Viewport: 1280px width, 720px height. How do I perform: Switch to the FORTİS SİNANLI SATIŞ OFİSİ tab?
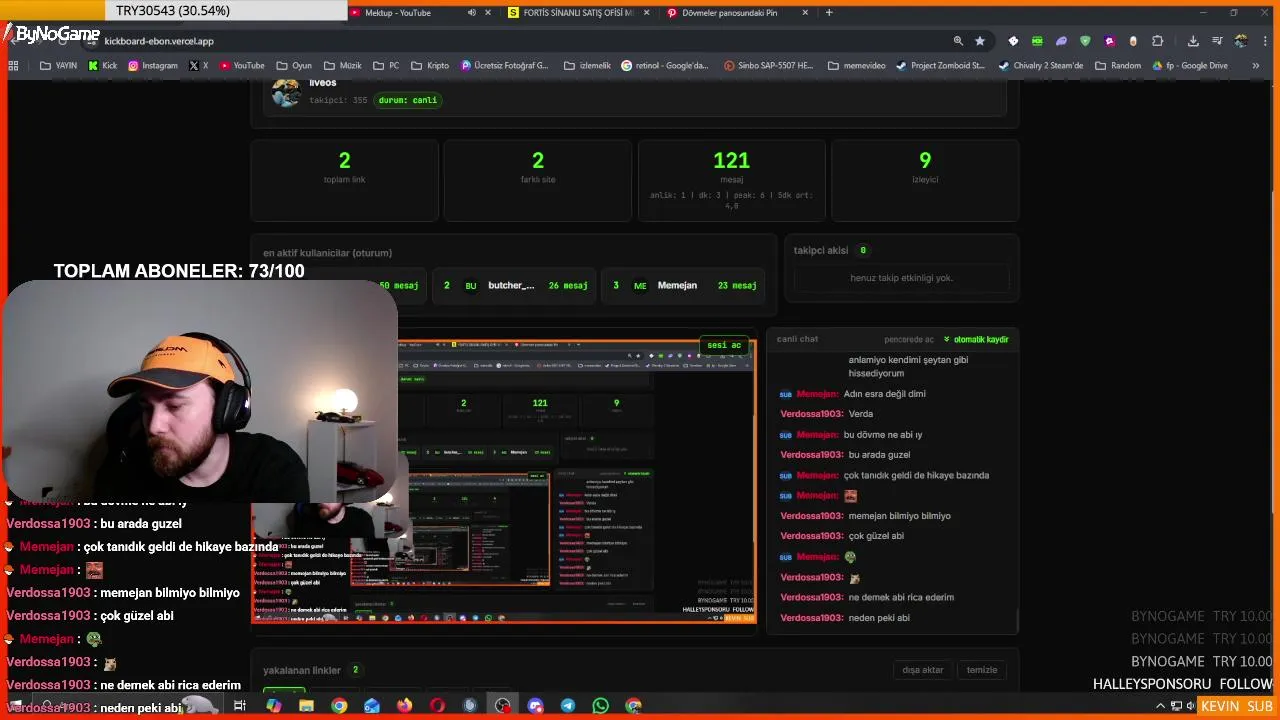tap(571, 13)
